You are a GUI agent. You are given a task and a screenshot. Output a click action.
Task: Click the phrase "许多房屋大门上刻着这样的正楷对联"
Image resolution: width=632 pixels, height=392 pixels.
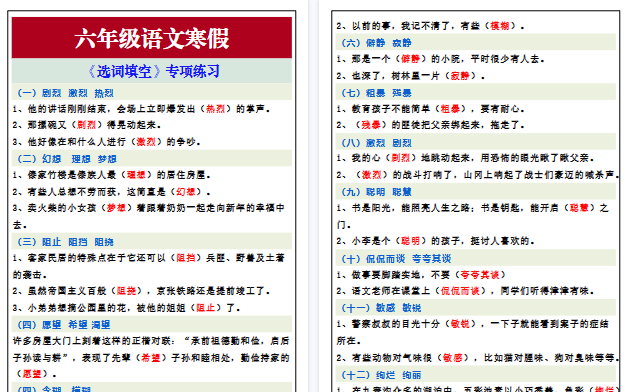[x=92, y=341]
